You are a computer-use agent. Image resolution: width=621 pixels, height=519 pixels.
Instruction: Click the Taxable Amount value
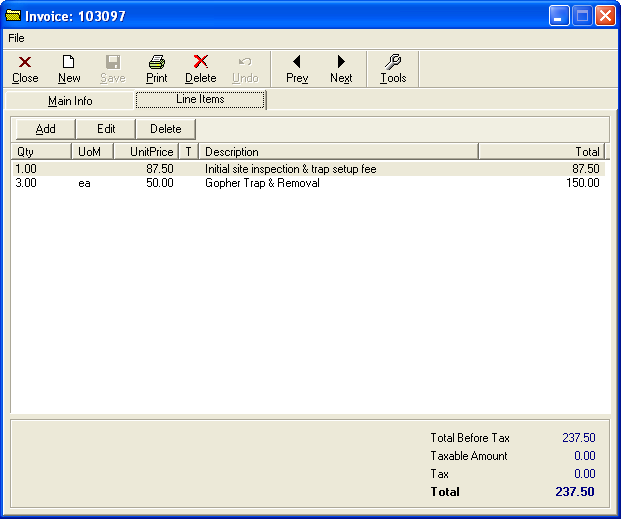coord(585,456)
